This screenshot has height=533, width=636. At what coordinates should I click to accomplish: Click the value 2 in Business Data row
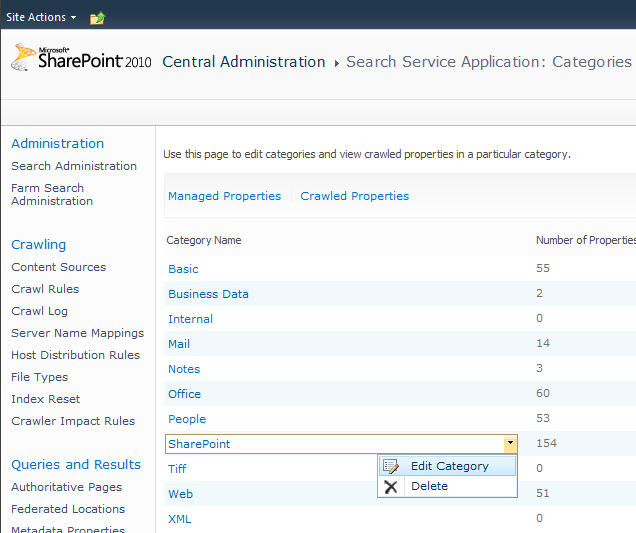539,293
